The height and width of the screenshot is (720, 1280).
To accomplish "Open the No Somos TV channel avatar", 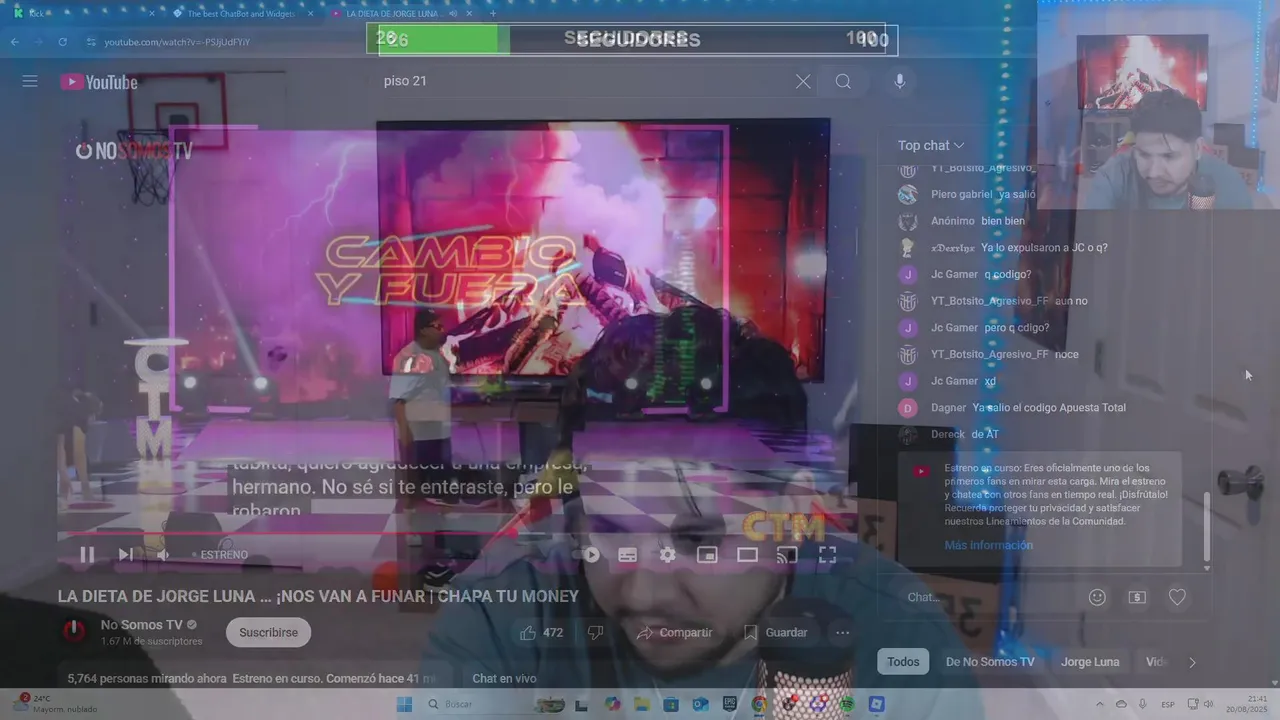I will [75, 631].
